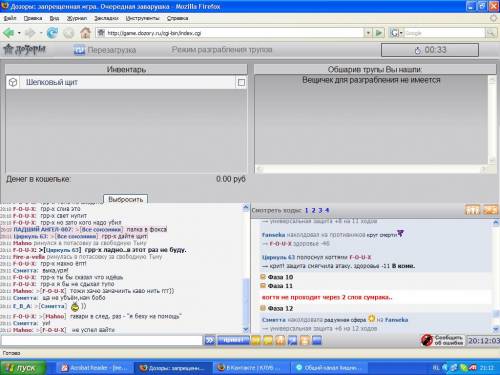Click the Firefox address bar URL field
Viewport: 500px width, 375px height.
[x=230, y=33]
